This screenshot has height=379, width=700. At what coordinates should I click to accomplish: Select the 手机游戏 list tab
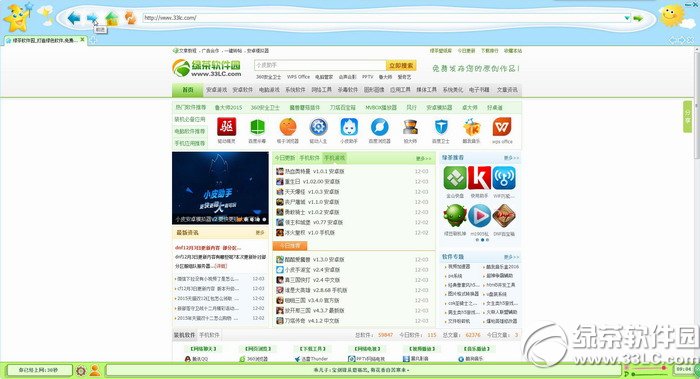(x=335, y=158)
